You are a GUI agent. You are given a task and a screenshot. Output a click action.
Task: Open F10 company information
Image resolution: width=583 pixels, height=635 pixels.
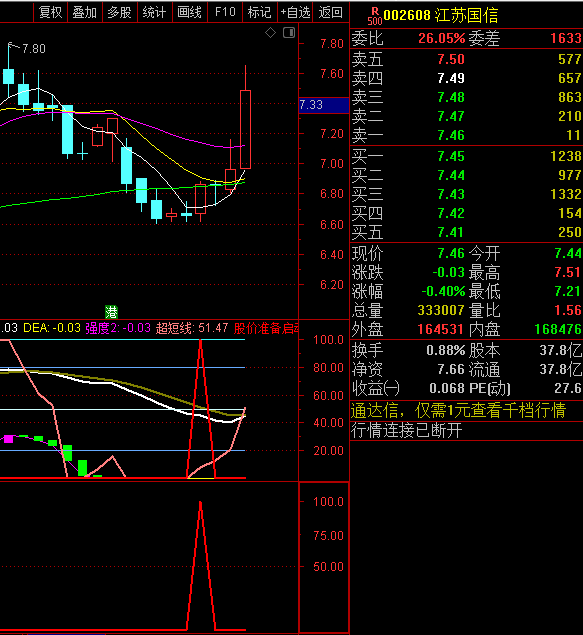pos(225,12)
